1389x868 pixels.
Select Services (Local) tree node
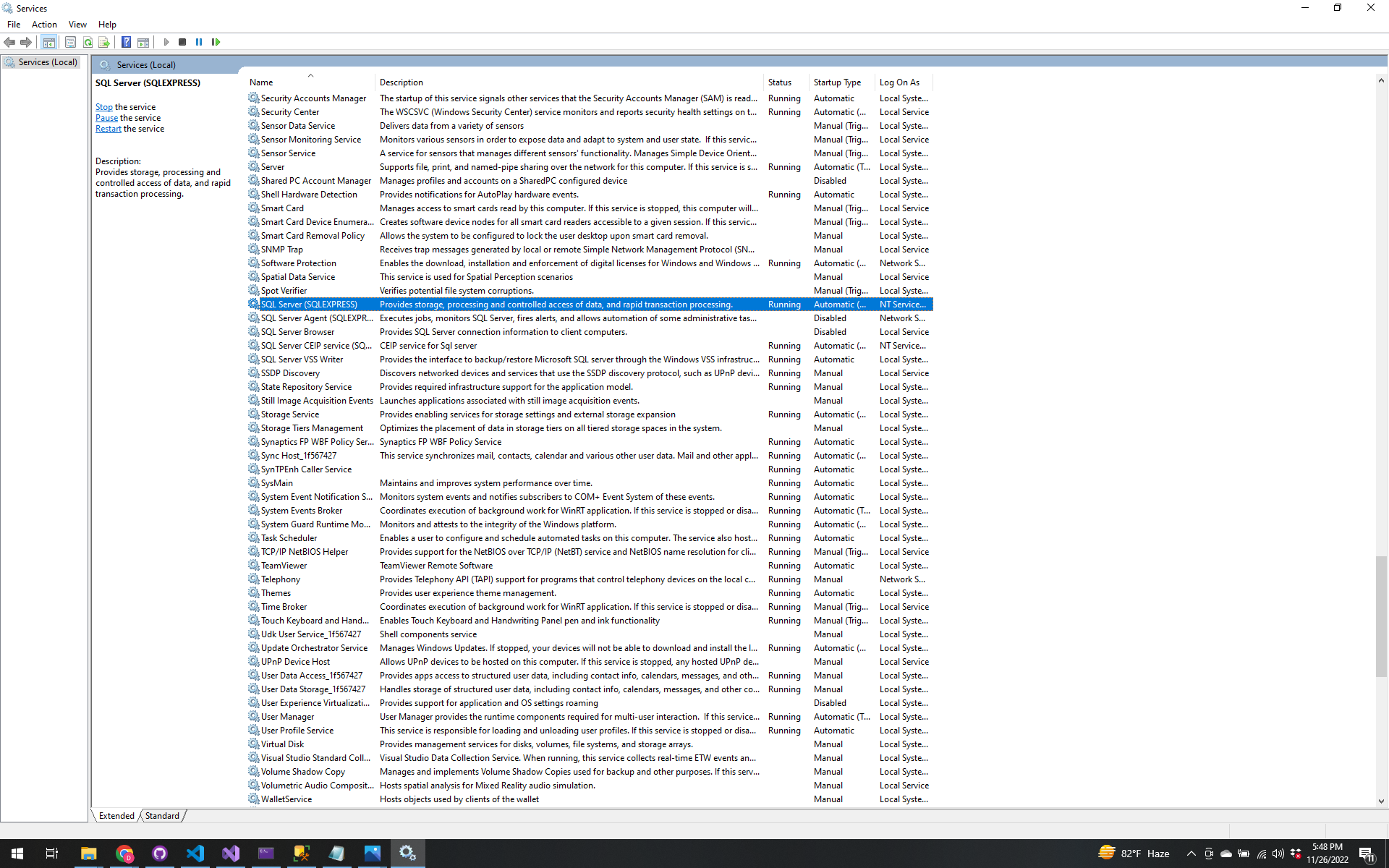click(x=48, y=62)
